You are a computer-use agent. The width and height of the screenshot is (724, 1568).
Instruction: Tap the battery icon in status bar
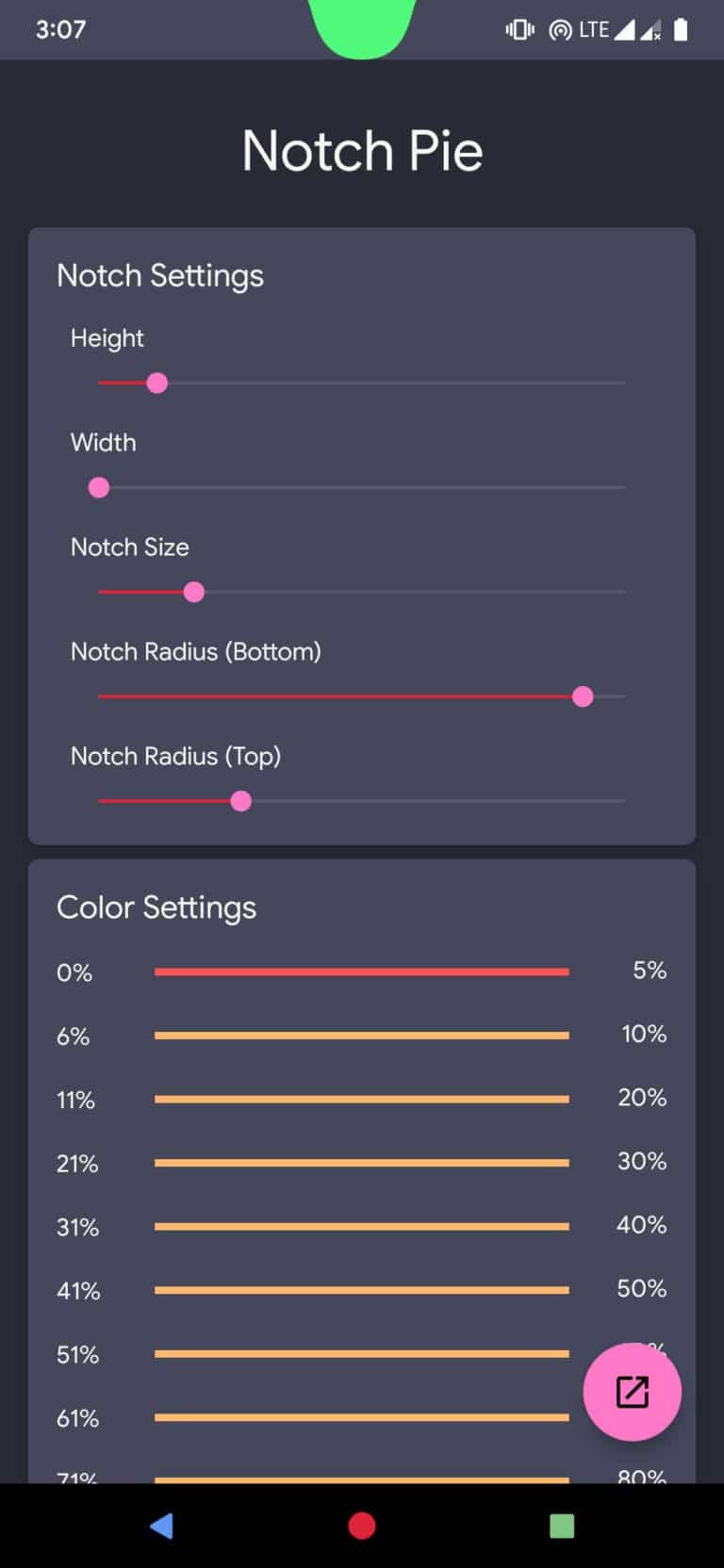click(681, 30)
